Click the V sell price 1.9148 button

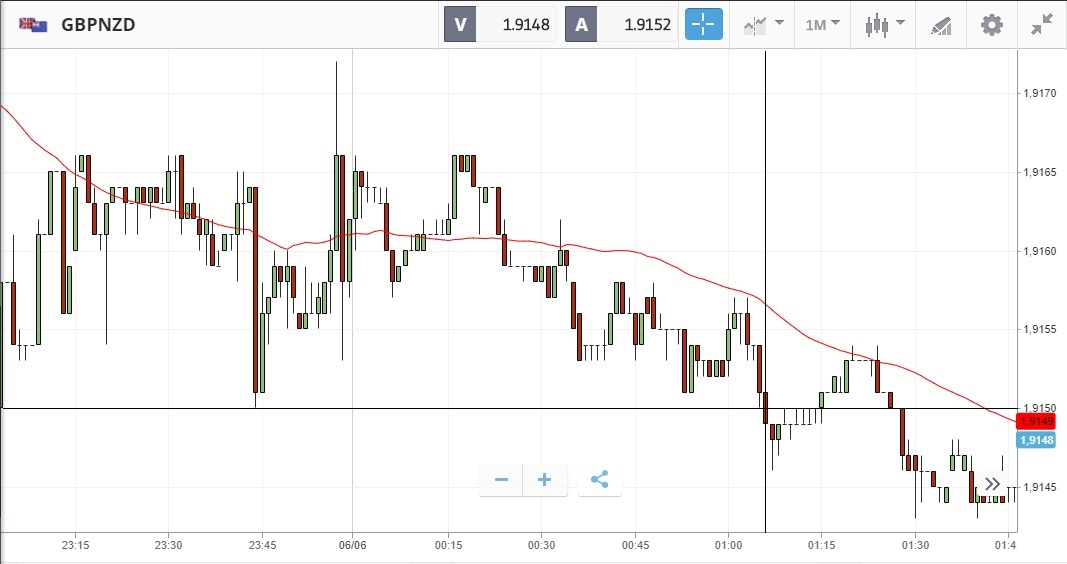click(502, 24)
